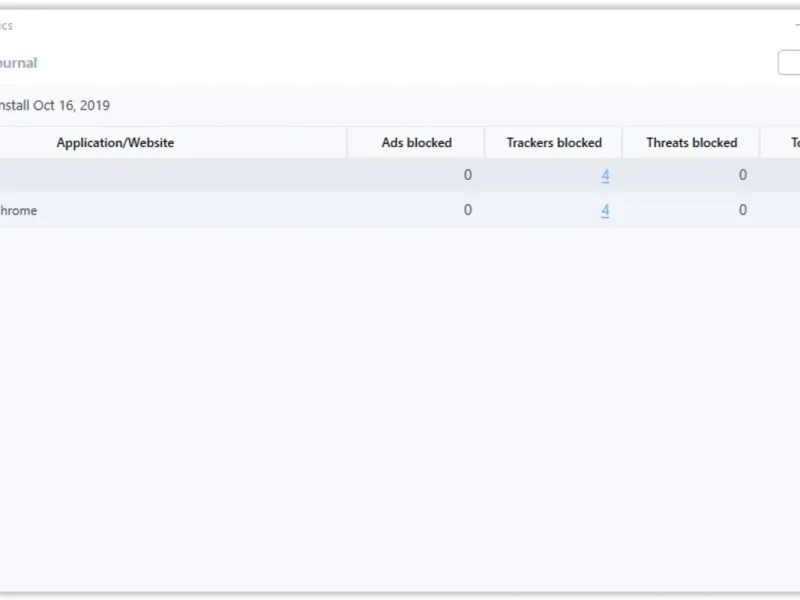Click the partially visible button at top right

coord(789,62)
